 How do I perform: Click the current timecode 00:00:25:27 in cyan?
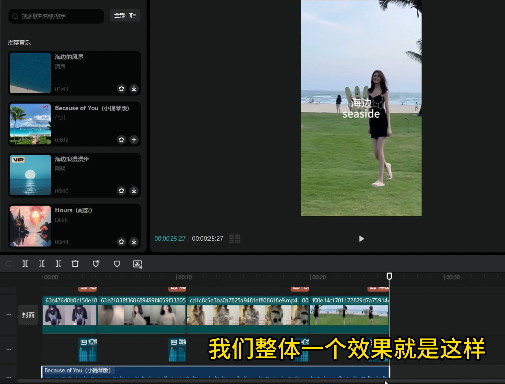(170, 239)
